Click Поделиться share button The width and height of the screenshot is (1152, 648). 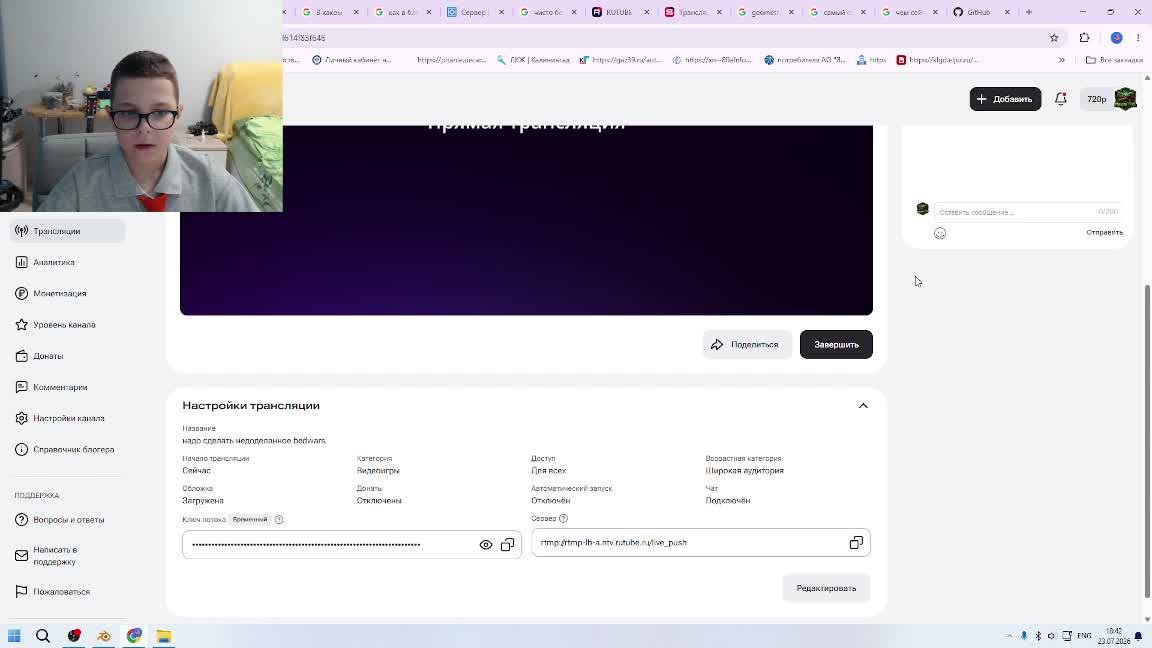pos(746,345)
